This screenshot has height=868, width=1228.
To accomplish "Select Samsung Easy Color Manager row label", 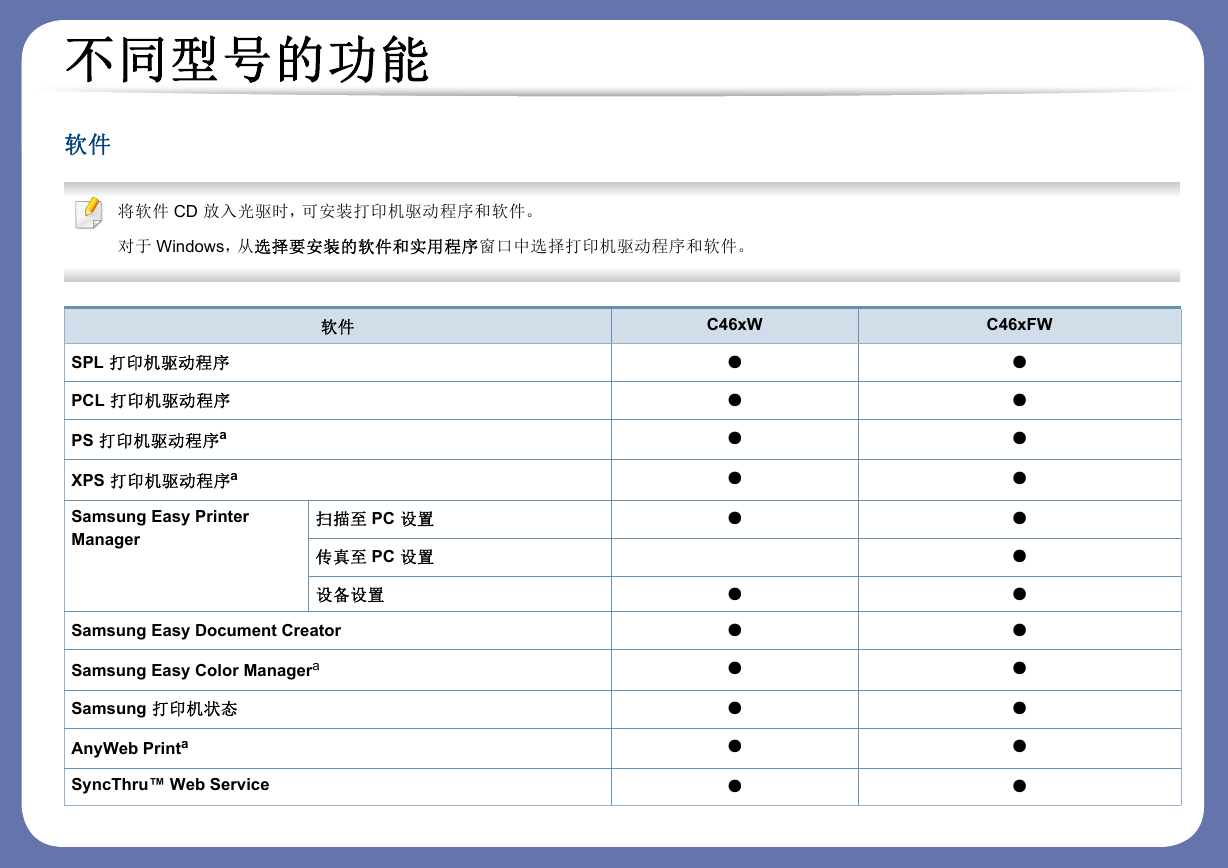I will coord(196,670).
